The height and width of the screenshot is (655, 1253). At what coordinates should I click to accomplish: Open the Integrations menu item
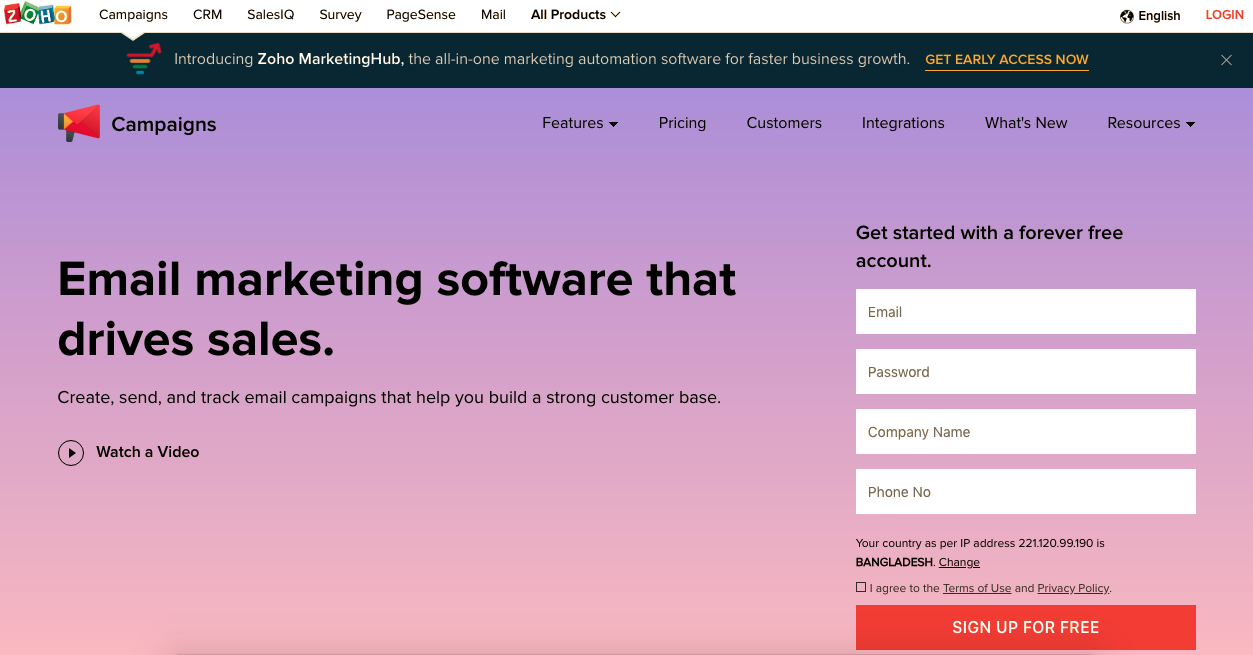point(903,123)
